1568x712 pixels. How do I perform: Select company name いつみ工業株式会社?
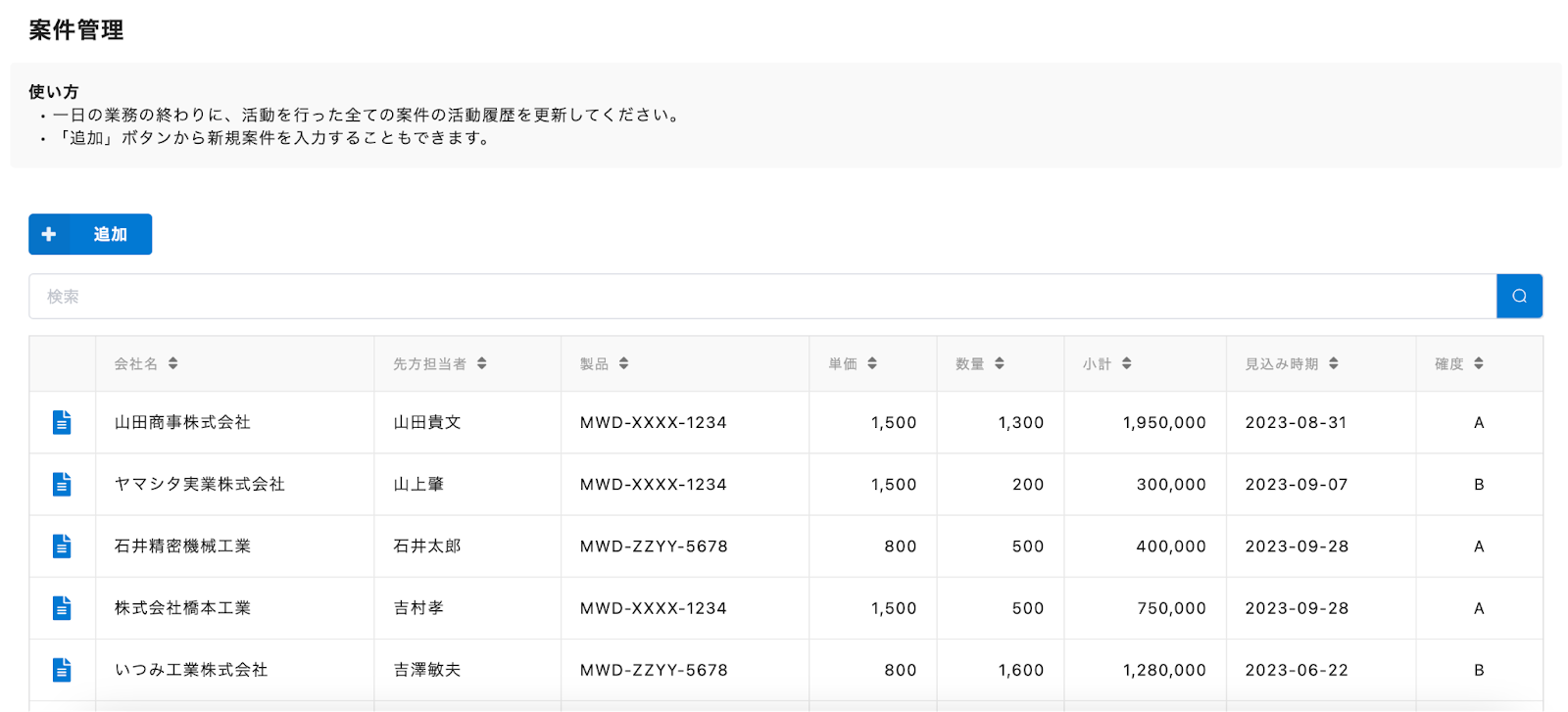191,669
